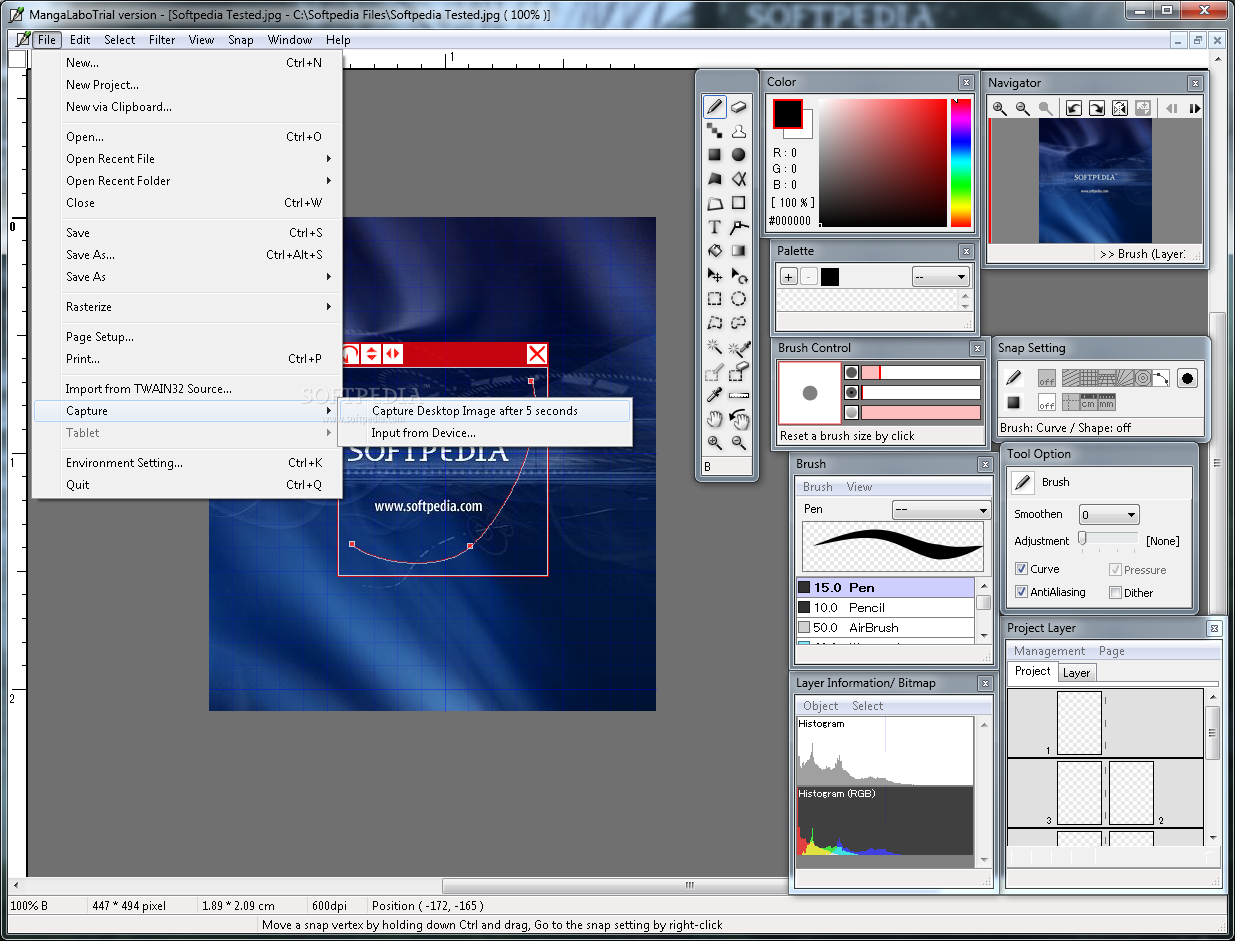The image size is (1235, 941).
Task: Open the Pen brush preset dropdown
Action: pos(940,510)
